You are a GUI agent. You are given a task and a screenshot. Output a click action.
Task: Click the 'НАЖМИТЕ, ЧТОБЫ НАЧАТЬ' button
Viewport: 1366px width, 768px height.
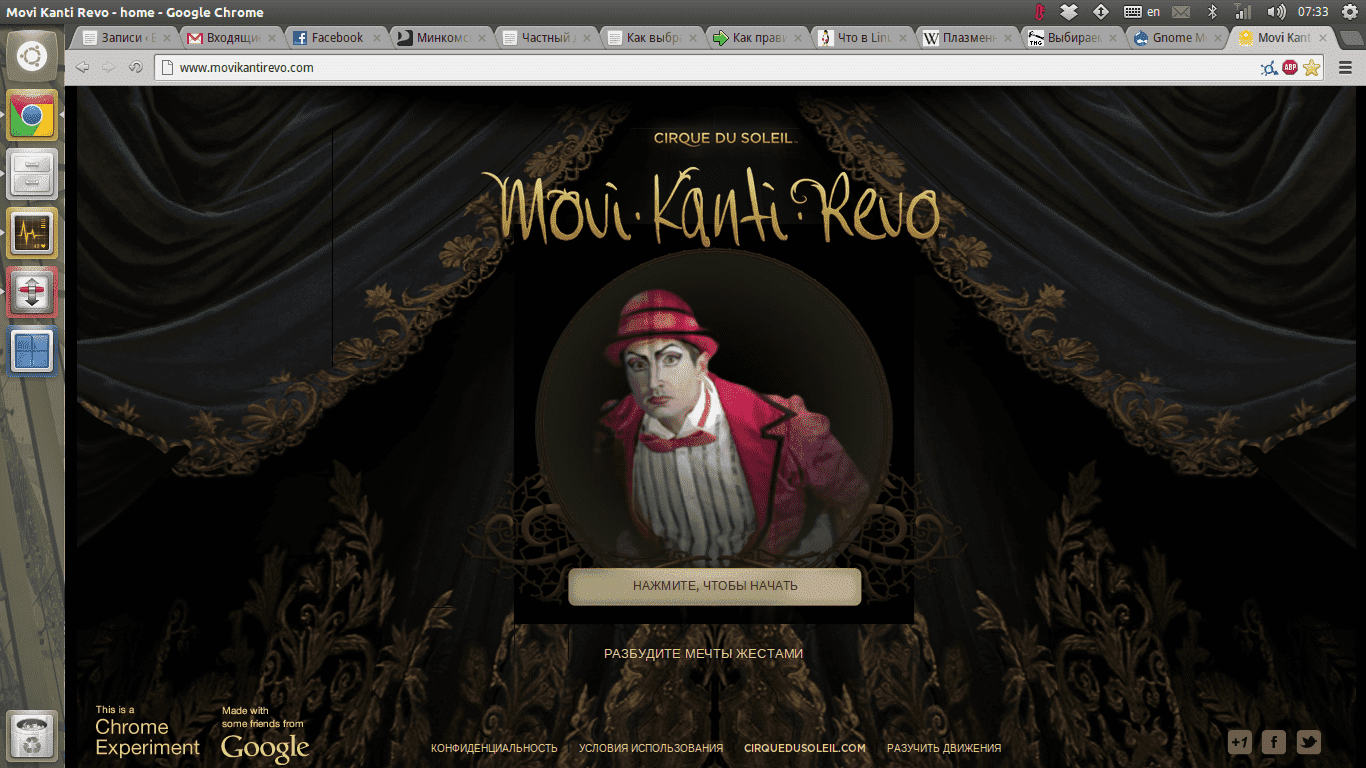point(715,586)
